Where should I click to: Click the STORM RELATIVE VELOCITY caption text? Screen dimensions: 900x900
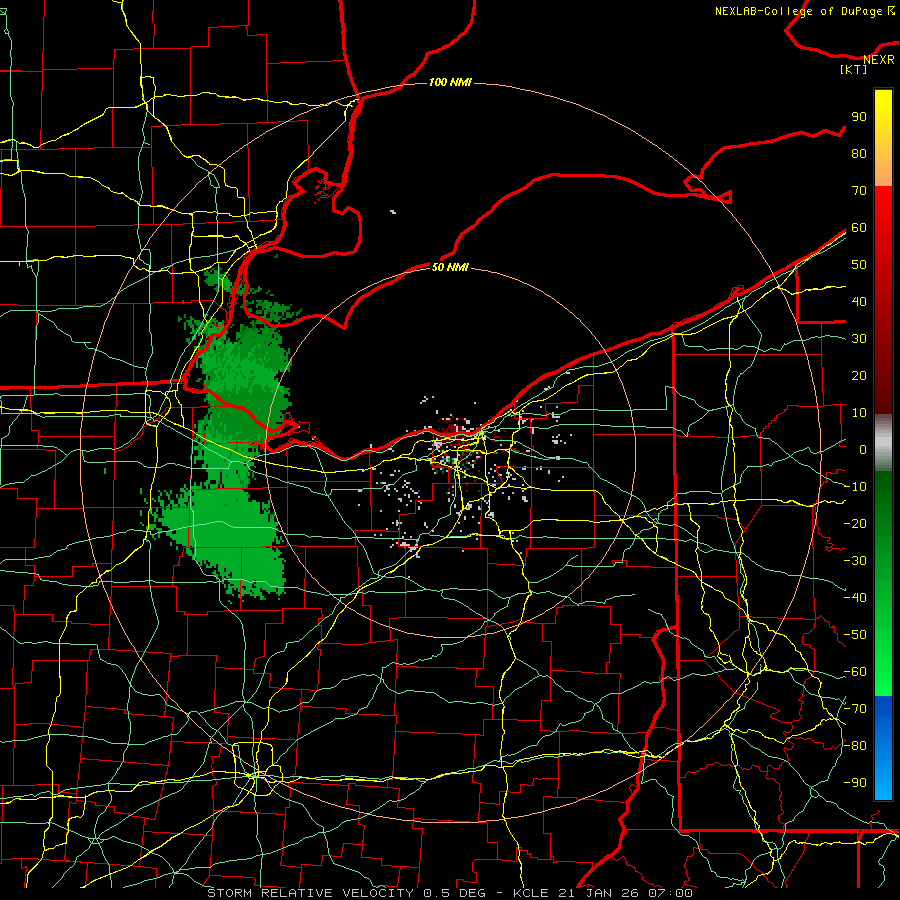tap(313, 893)
